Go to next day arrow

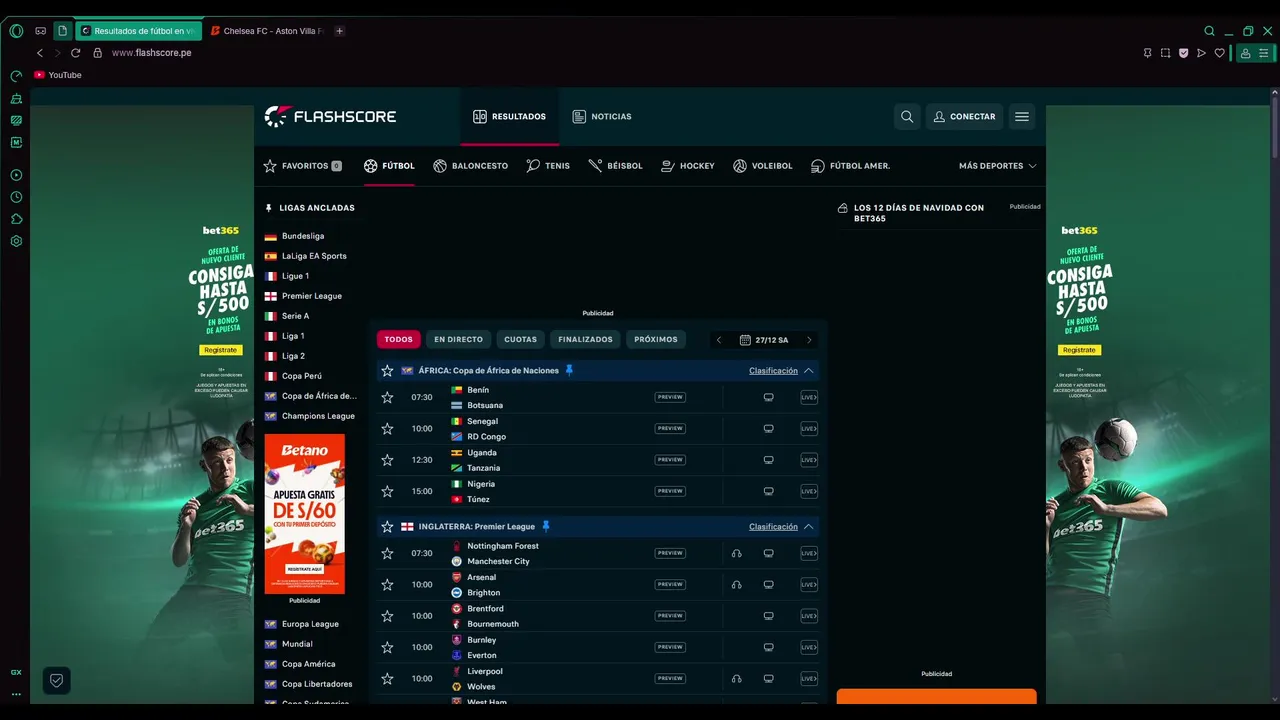coord(809,340)
